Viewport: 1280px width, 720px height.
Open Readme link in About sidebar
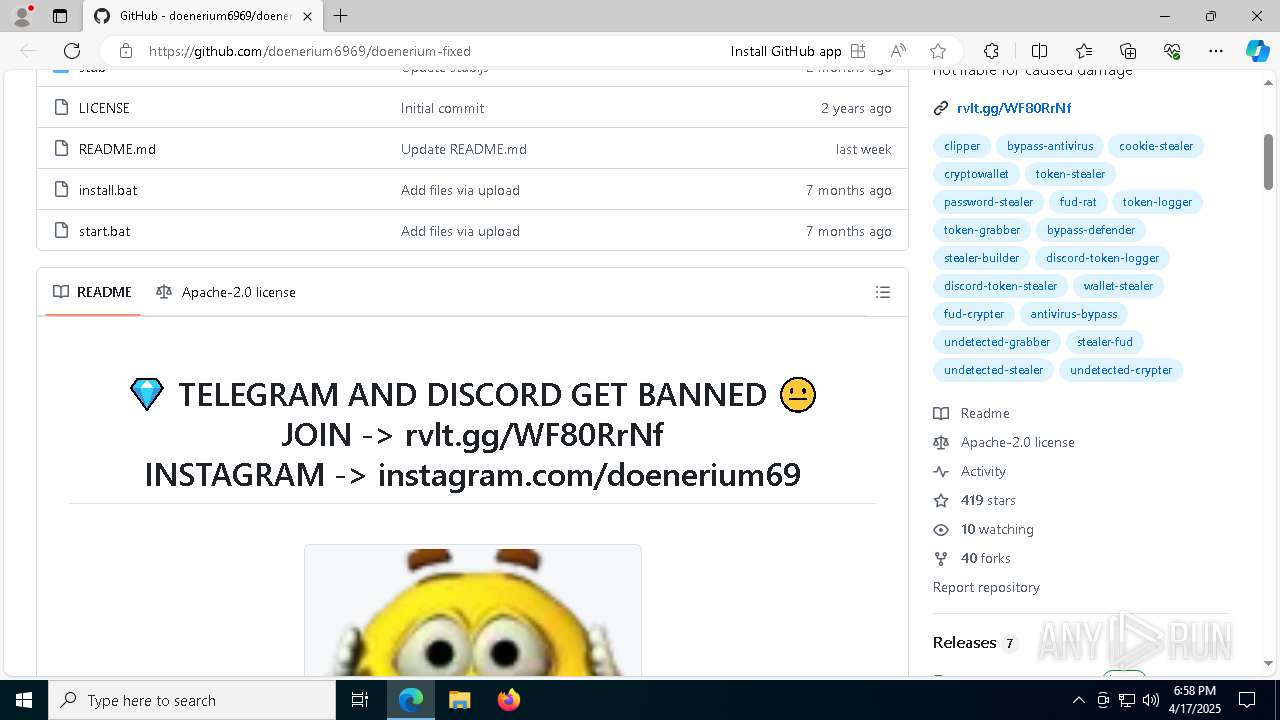985,413
